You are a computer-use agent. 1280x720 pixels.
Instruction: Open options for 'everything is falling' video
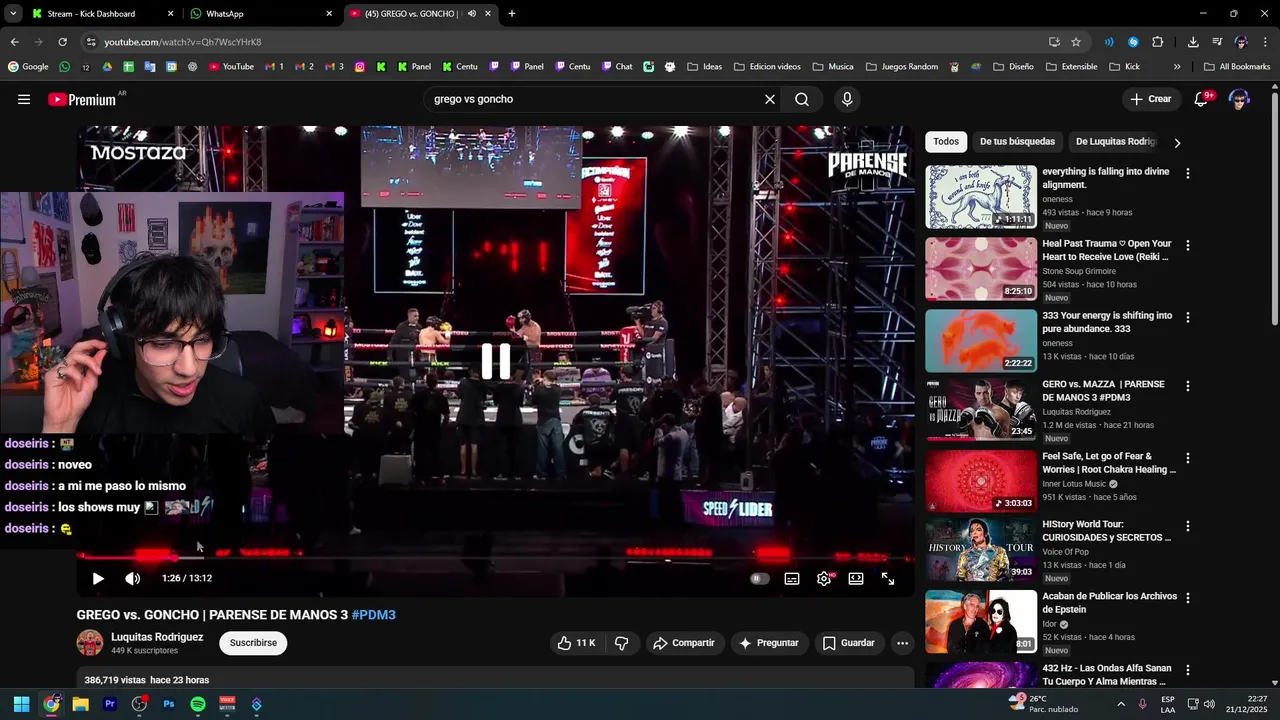pos(1188,173)
